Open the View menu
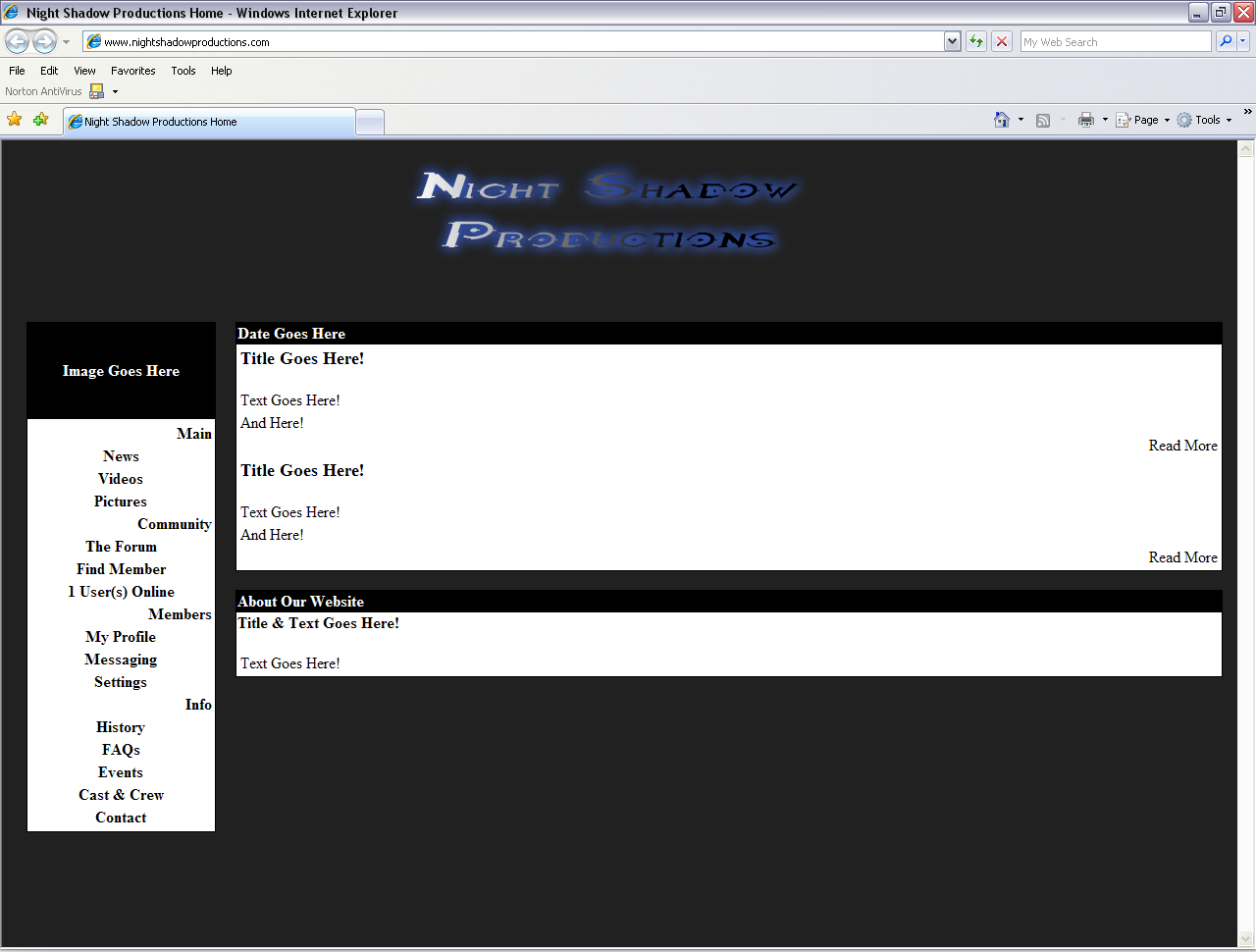 (84, 71)
